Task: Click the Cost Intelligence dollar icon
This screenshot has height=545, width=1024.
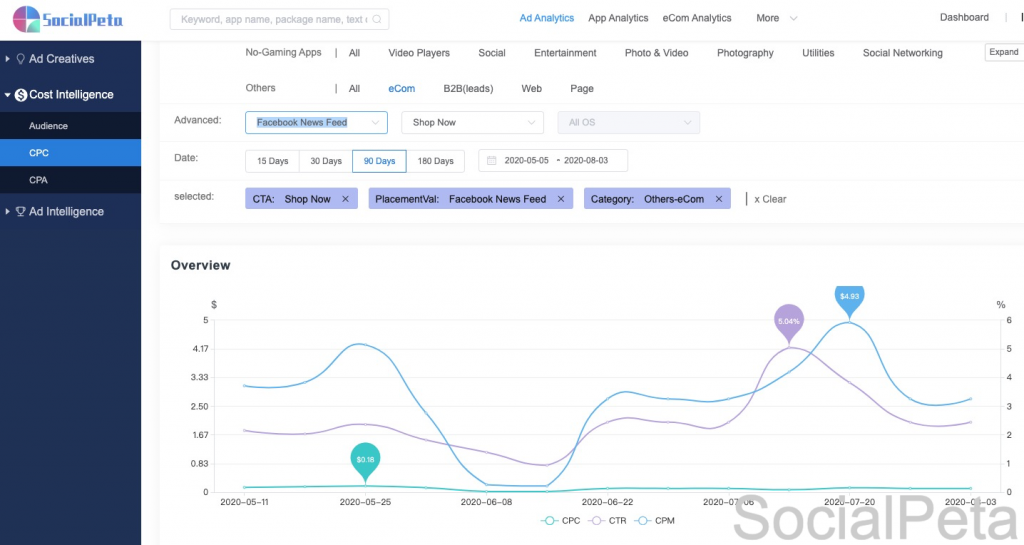Action: tap(21, 95)
